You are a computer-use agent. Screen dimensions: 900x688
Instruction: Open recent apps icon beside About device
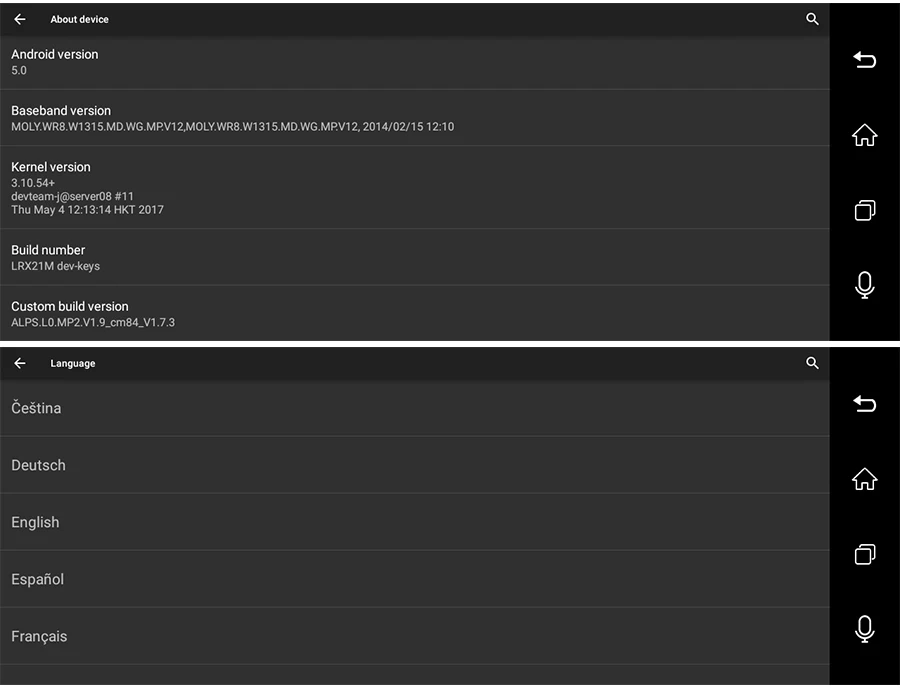tap(864, 210)
